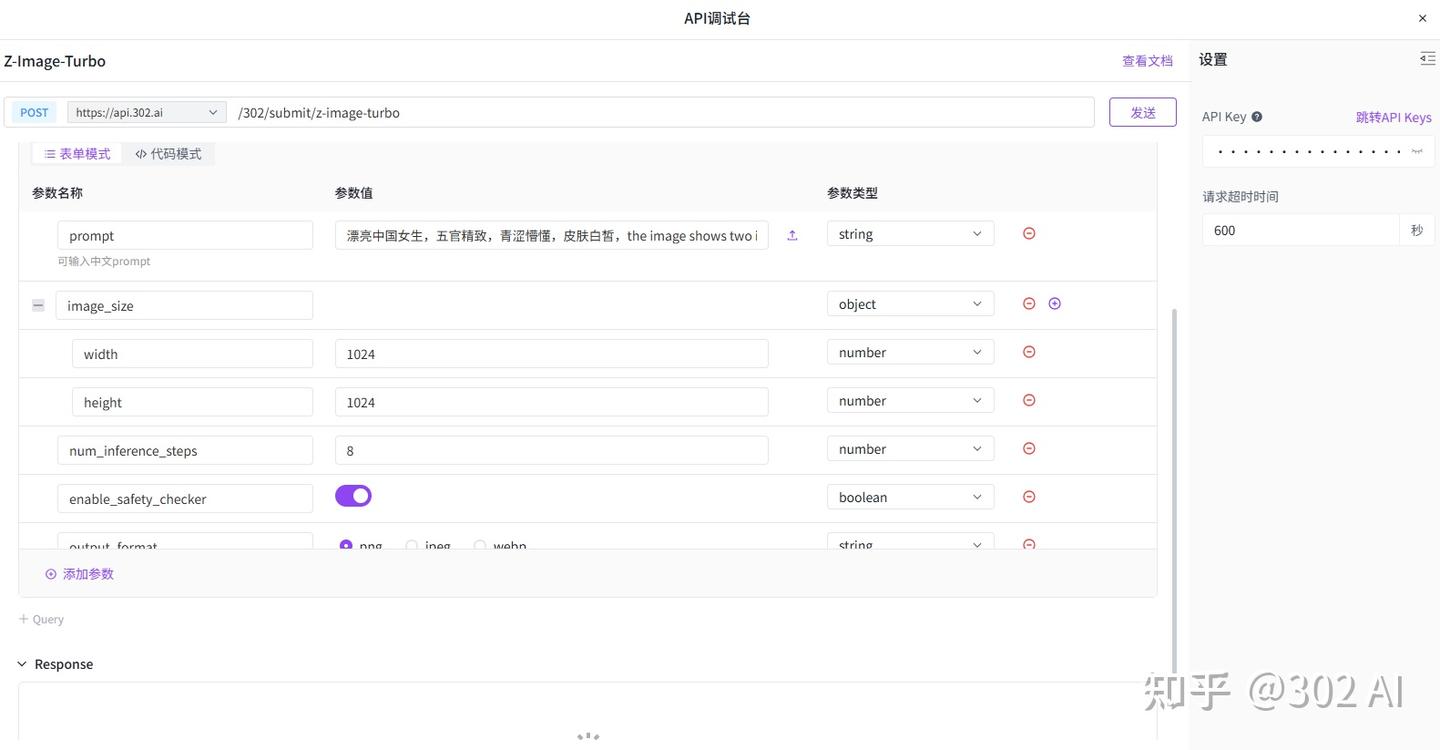Open 查看文档 documentation link
Screen dimensions: 1440x750
(x=1147, y=60)
